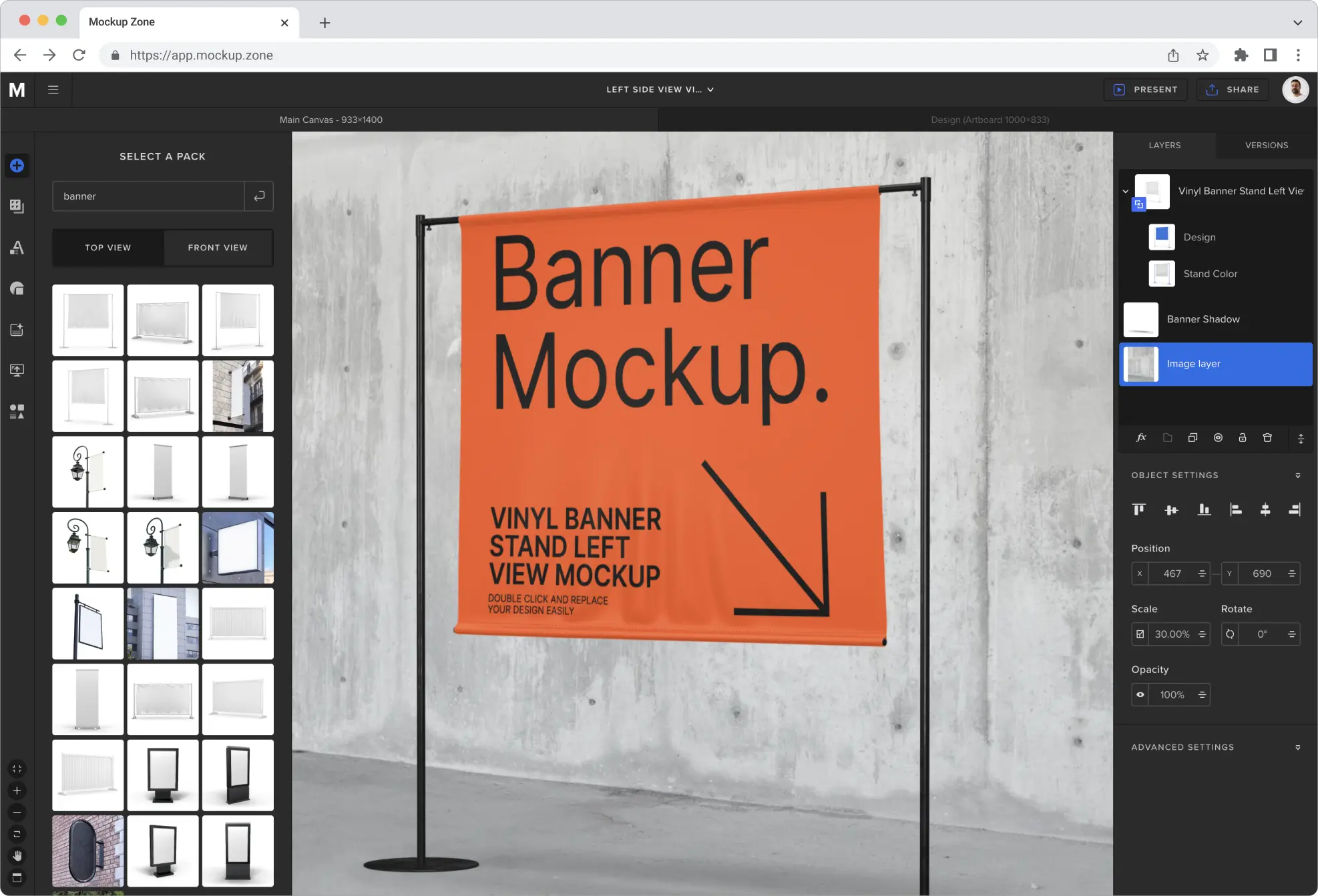Screen dimensions: 1318x896
Task: Click the zoom in icon in the sidebar
Action: point(17,791)
